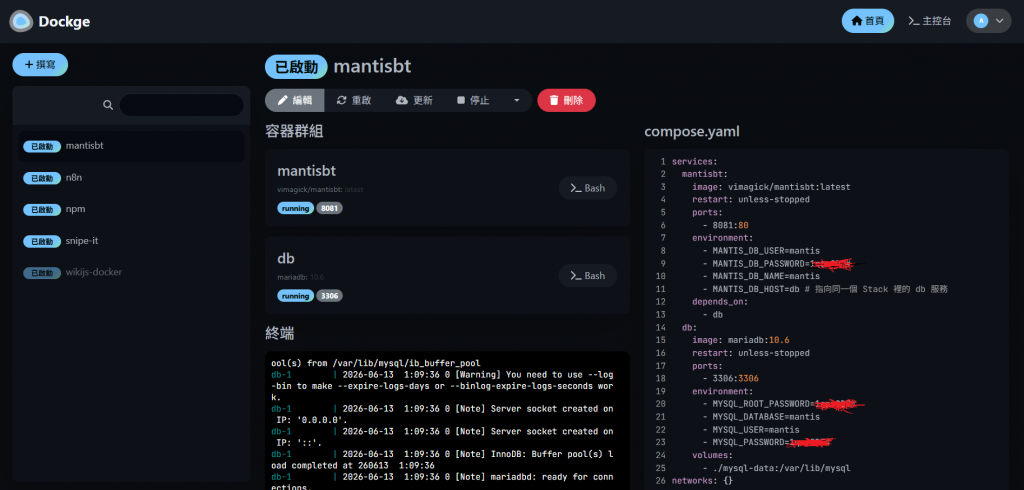Select the npm stack
This screenshot has width=1024, height=490.
click(x=131, y=209)
